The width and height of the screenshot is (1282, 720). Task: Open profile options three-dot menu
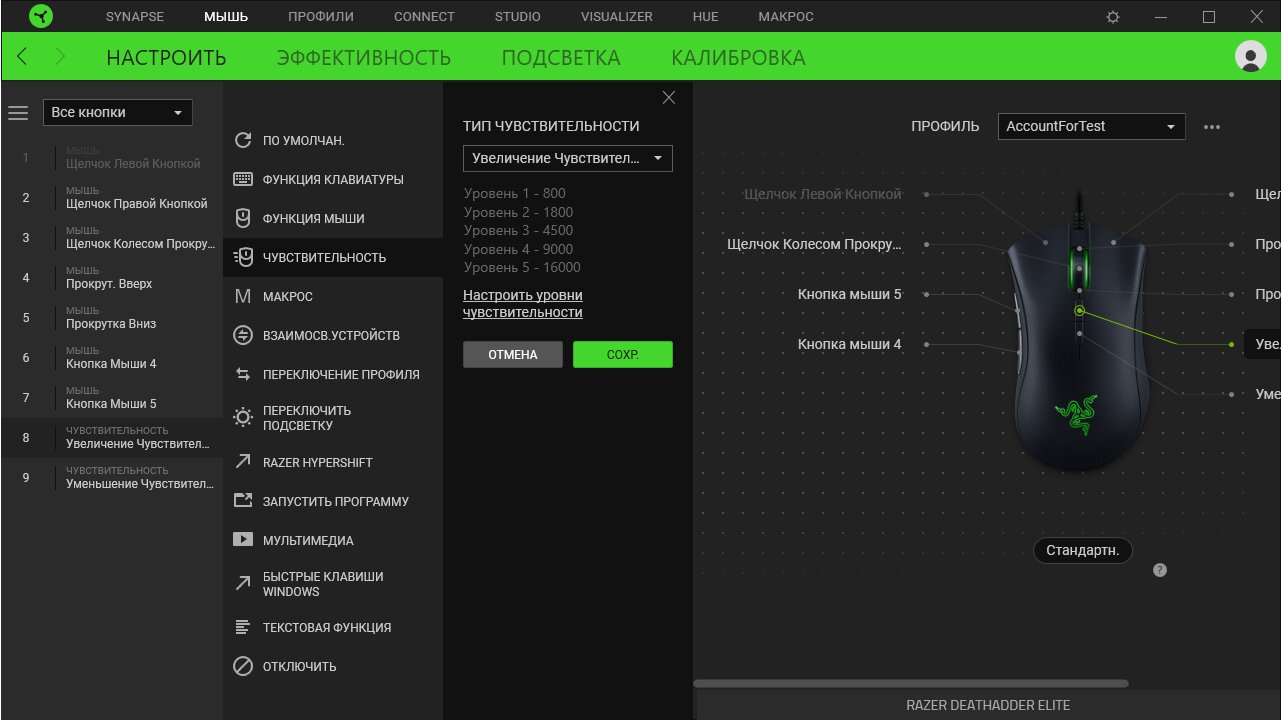(x=1212, y=127)
